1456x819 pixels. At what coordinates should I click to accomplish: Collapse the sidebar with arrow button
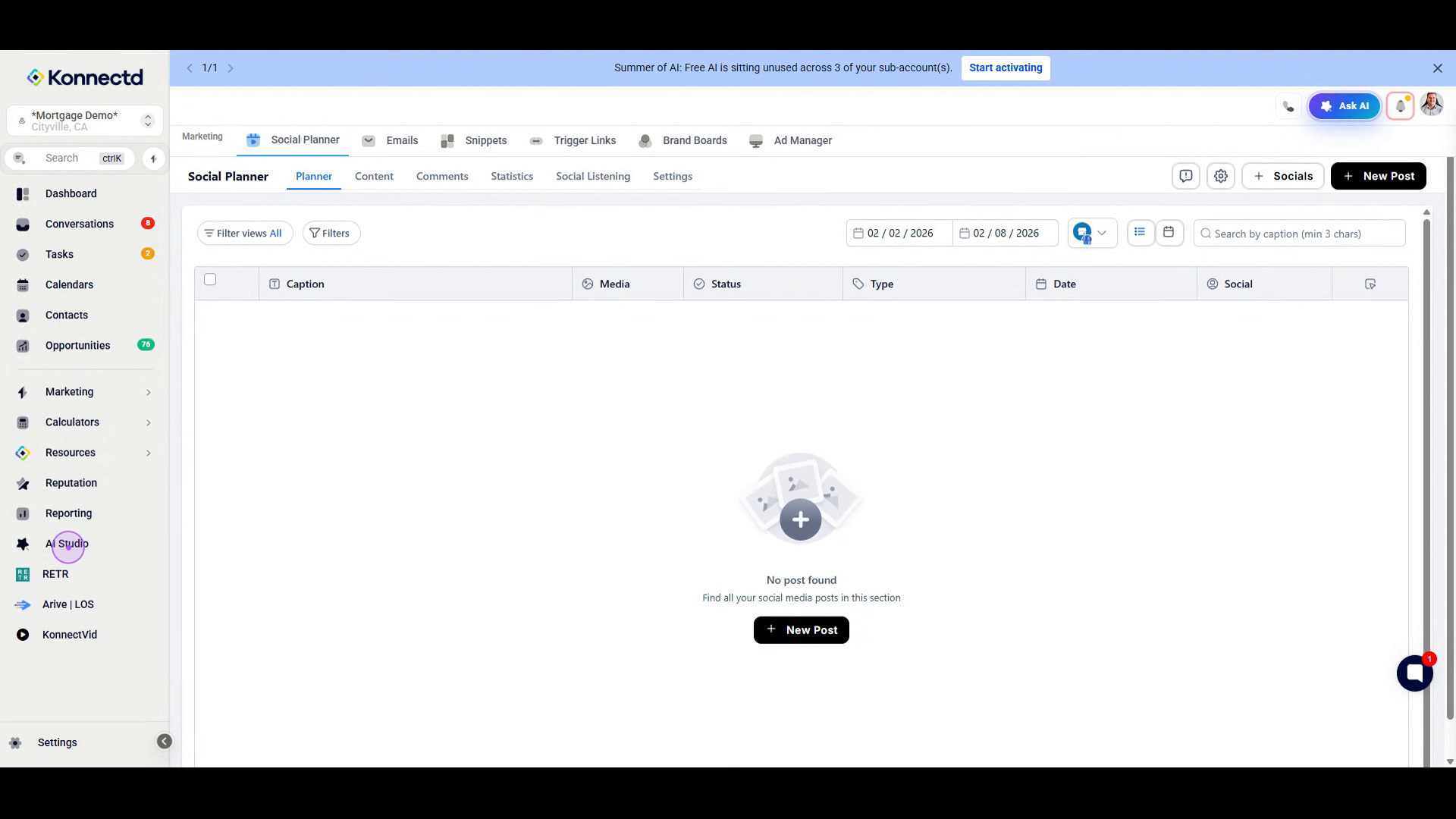pos(165,742)
